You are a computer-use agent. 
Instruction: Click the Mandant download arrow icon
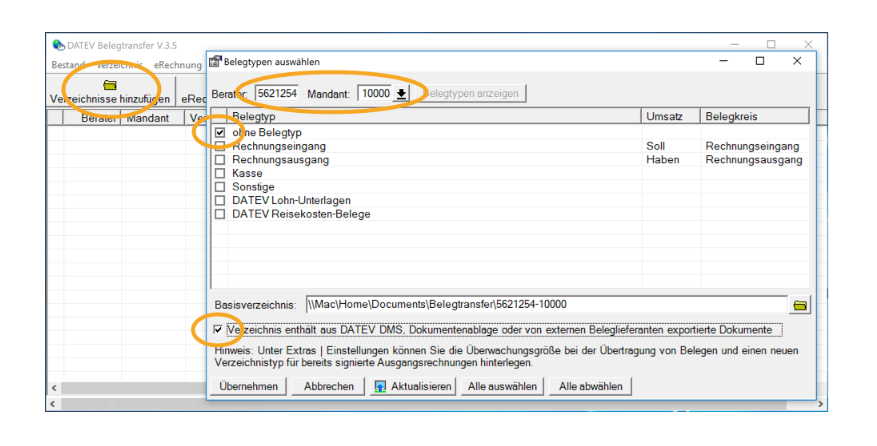pyautogui.click(x=401, y=93)
